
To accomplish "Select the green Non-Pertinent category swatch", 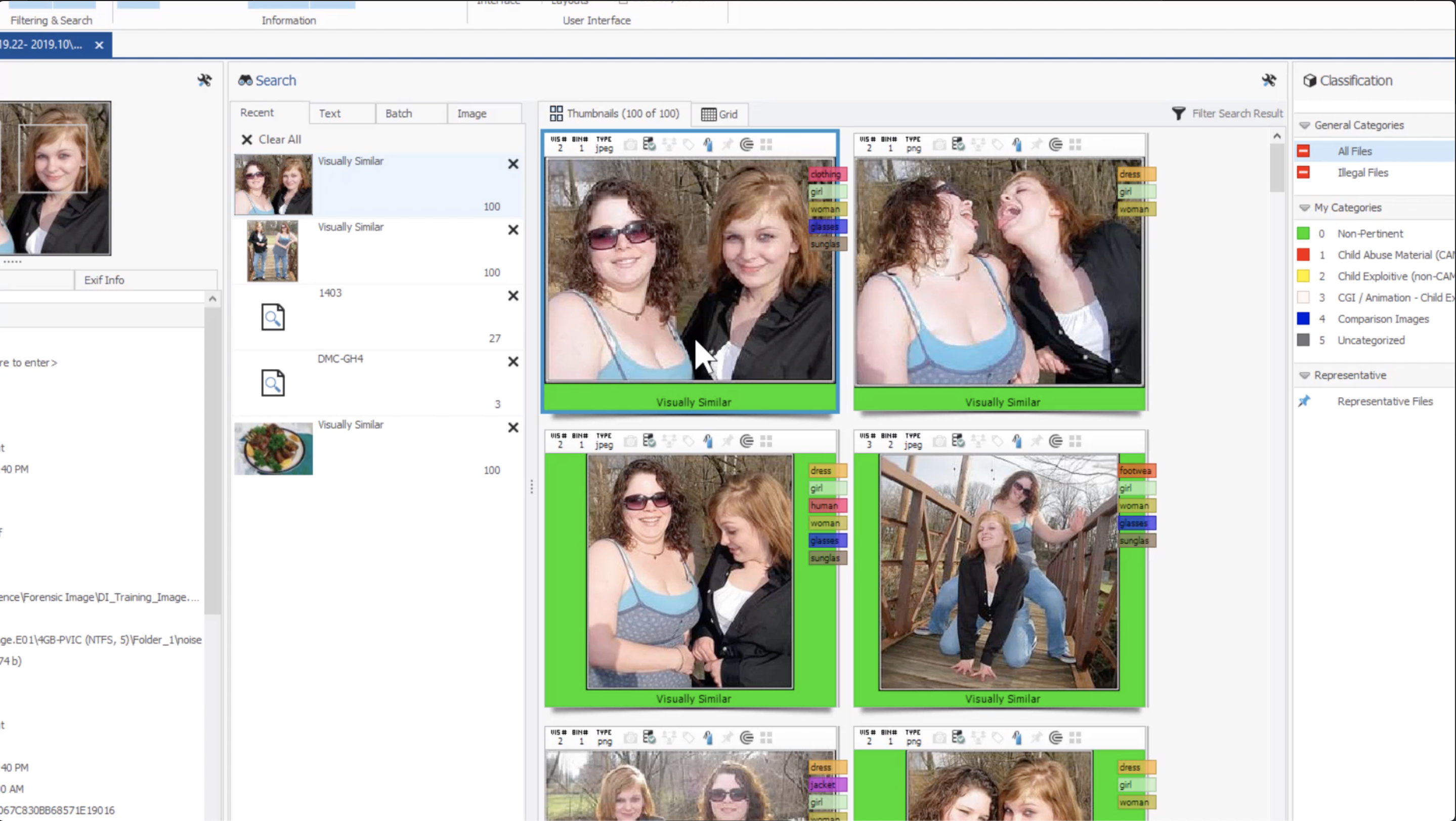I will pyautogui.click(x=1303, y=233).
